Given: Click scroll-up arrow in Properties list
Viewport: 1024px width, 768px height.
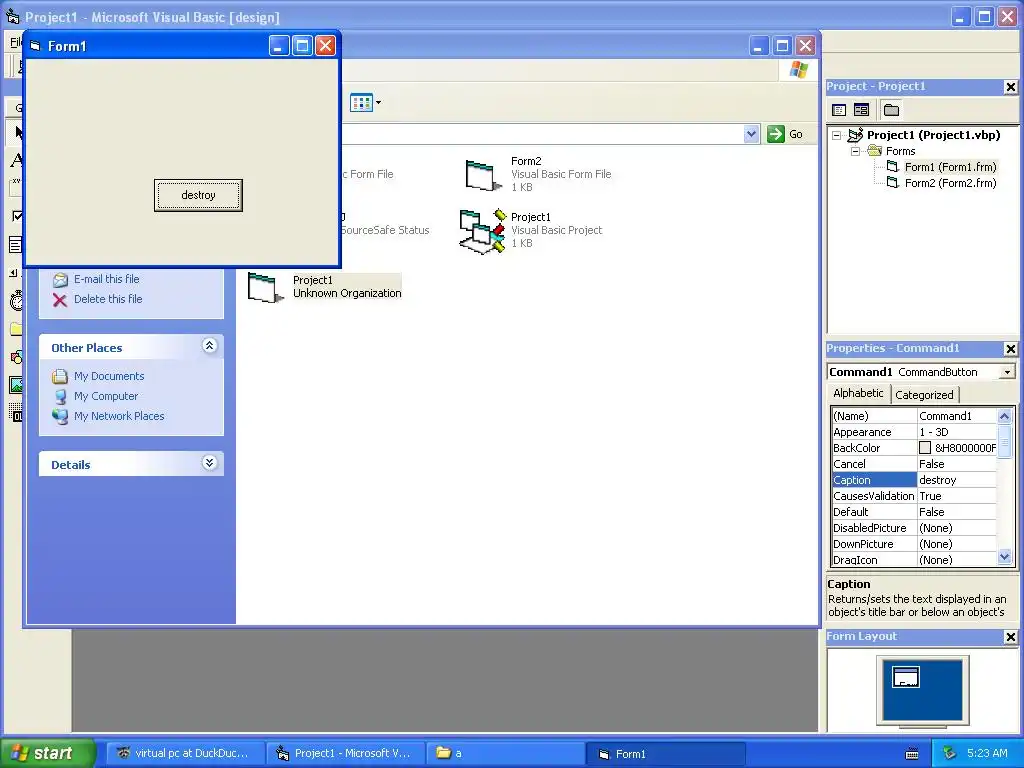Looking at the screenshot, I should [x=1004, y=415].
